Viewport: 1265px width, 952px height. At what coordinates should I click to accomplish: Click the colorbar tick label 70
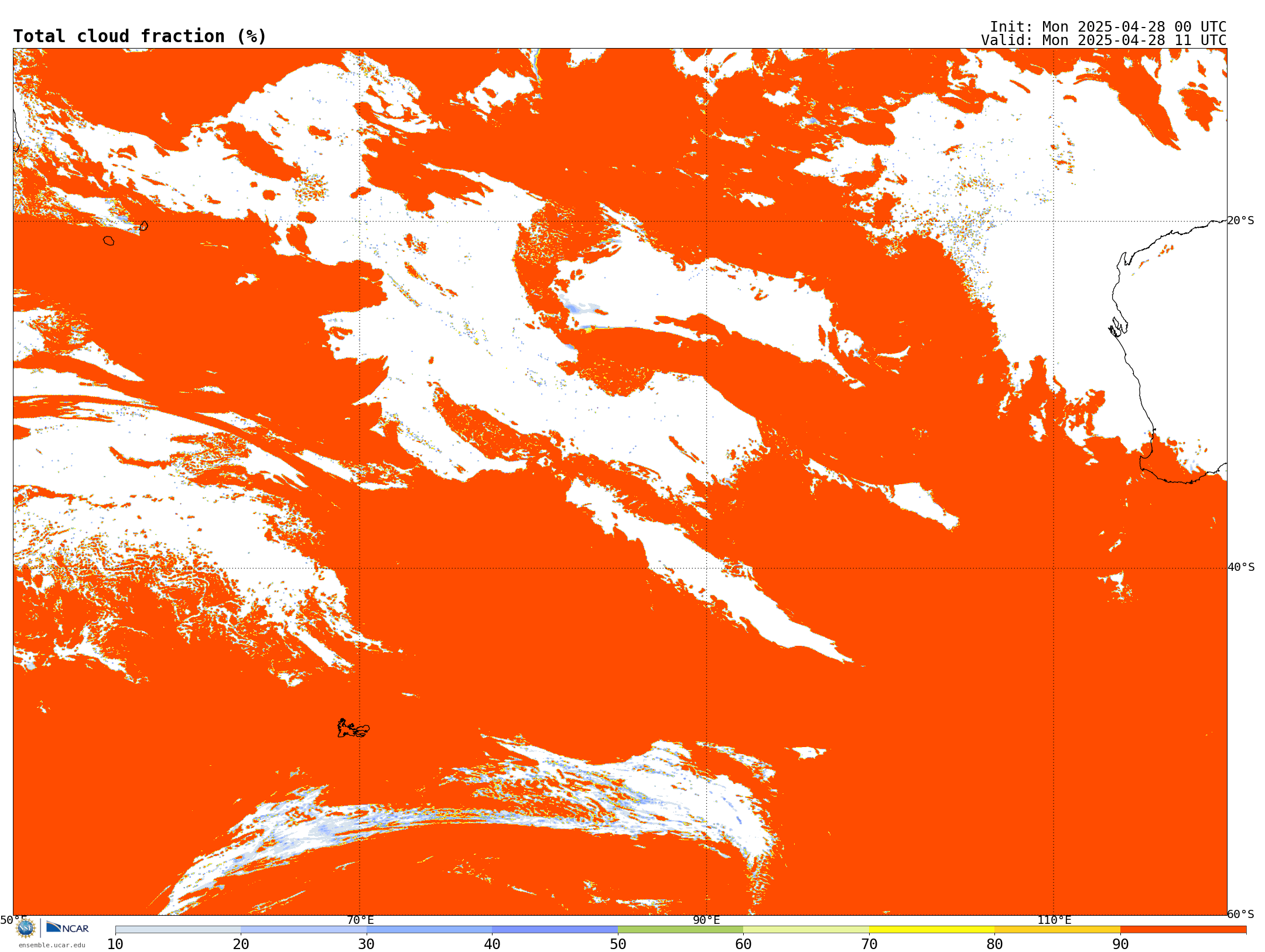[869, 944]
